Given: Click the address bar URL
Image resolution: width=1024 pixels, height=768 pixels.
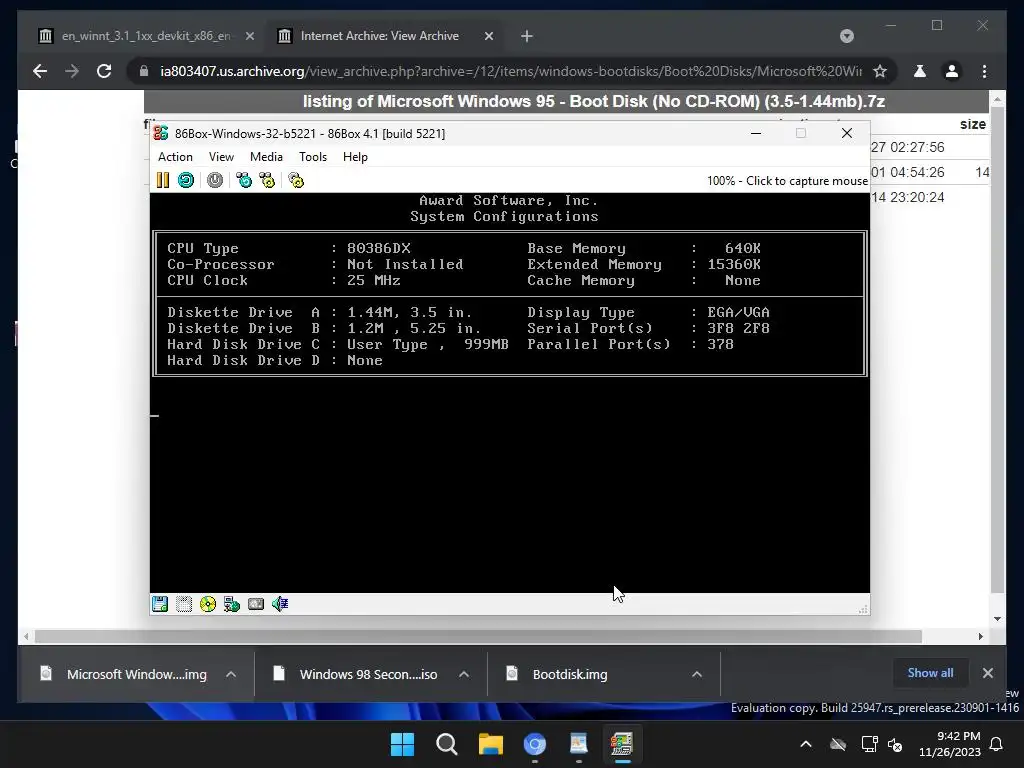Looking at the screenshot, I should (511, 71).
